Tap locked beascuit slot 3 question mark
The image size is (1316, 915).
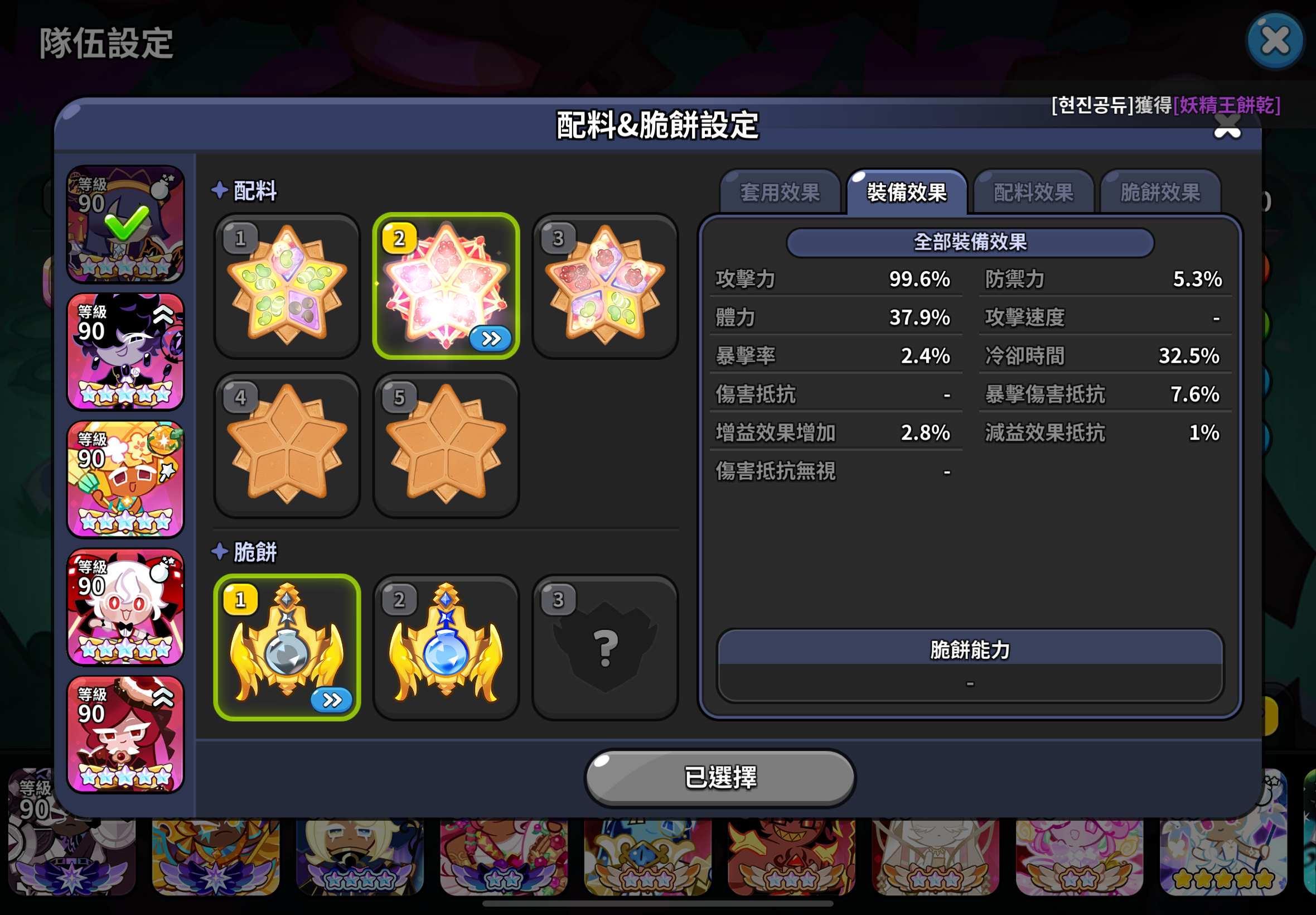pyautogui.click(x=605, y=647)
